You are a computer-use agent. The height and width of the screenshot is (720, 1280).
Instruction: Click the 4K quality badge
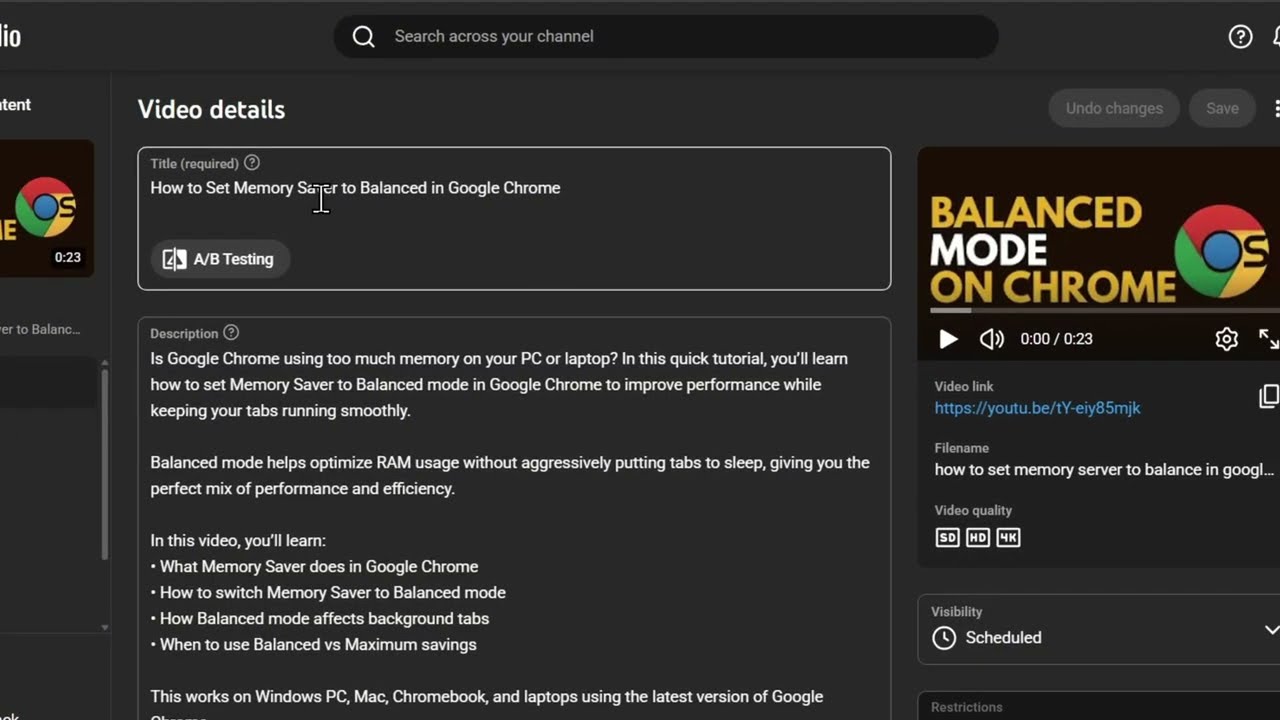coord(1008,538)
